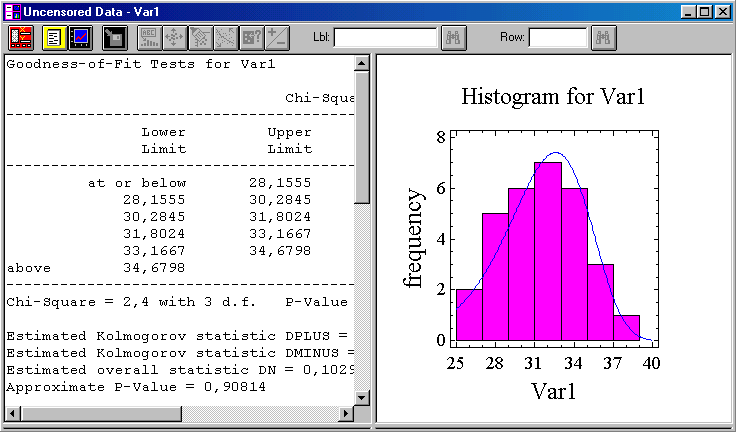Click the leftmost histogram bar with frequency 2
Viewport: 736px width, 432px height.
(x=469, y=315)
